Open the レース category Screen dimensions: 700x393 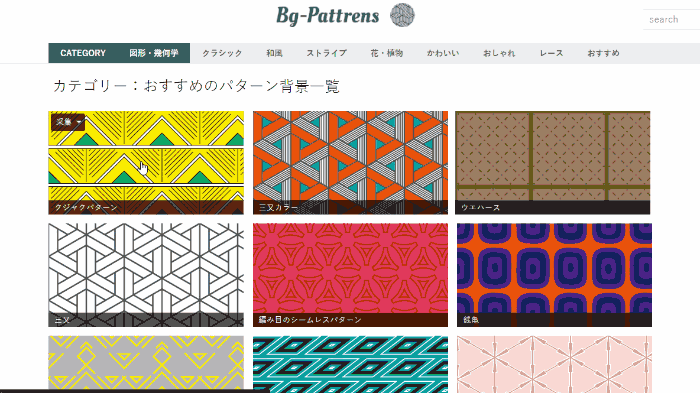click(551, 53)
